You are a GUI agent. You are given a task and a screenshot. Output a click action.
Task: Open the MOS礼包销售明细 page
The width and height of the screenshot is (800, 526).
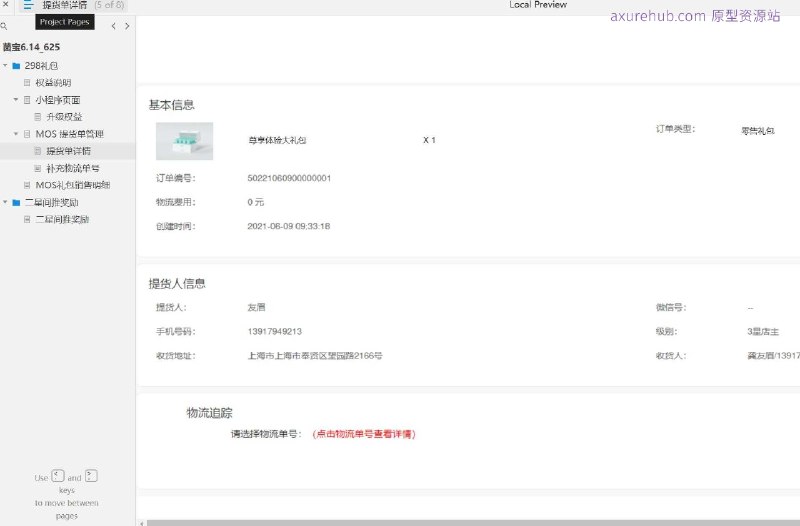(x=73, y=185)
